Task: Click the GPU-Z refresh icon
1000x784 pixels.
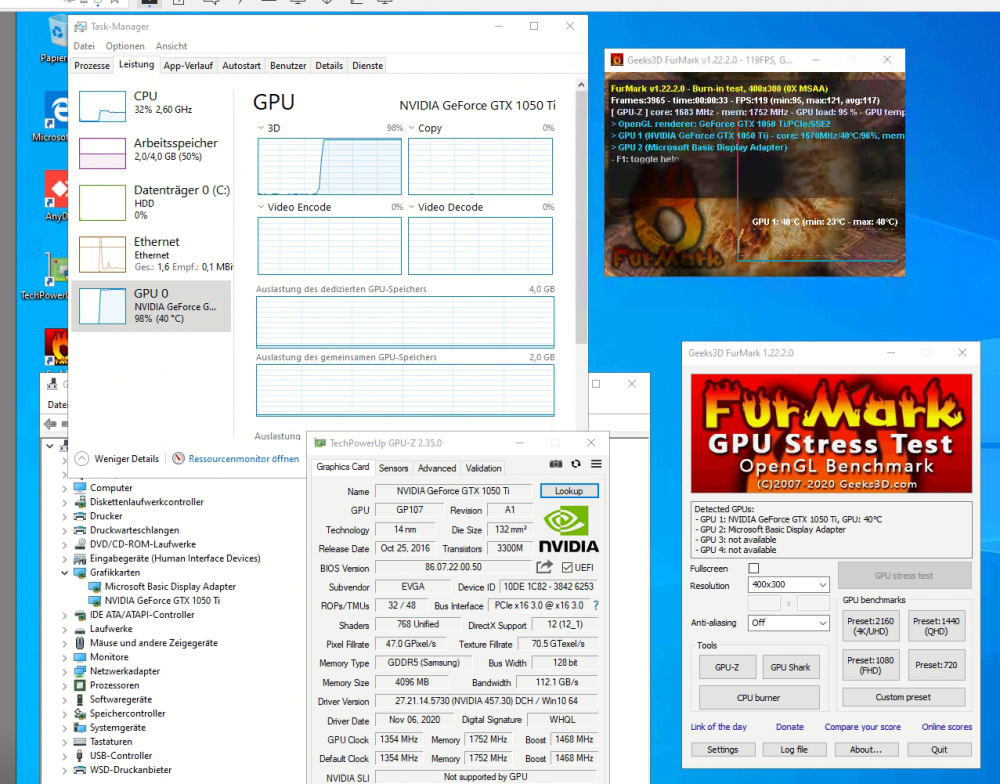Action: [576, 464]
